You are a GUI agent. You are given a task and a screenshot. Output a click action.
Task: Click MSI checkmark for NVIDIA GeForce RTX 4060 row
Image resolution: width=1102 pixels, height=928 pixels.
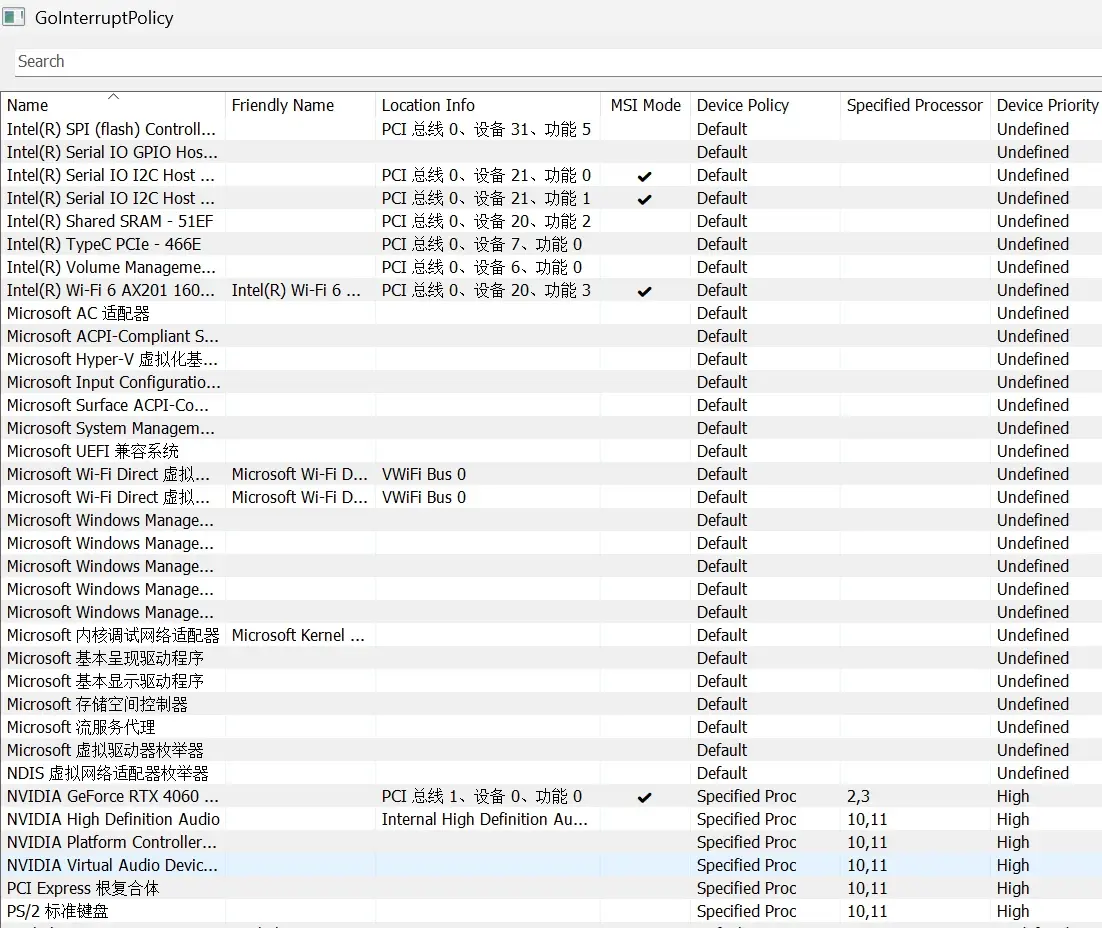pyautogui.click(x=644, y=797)
